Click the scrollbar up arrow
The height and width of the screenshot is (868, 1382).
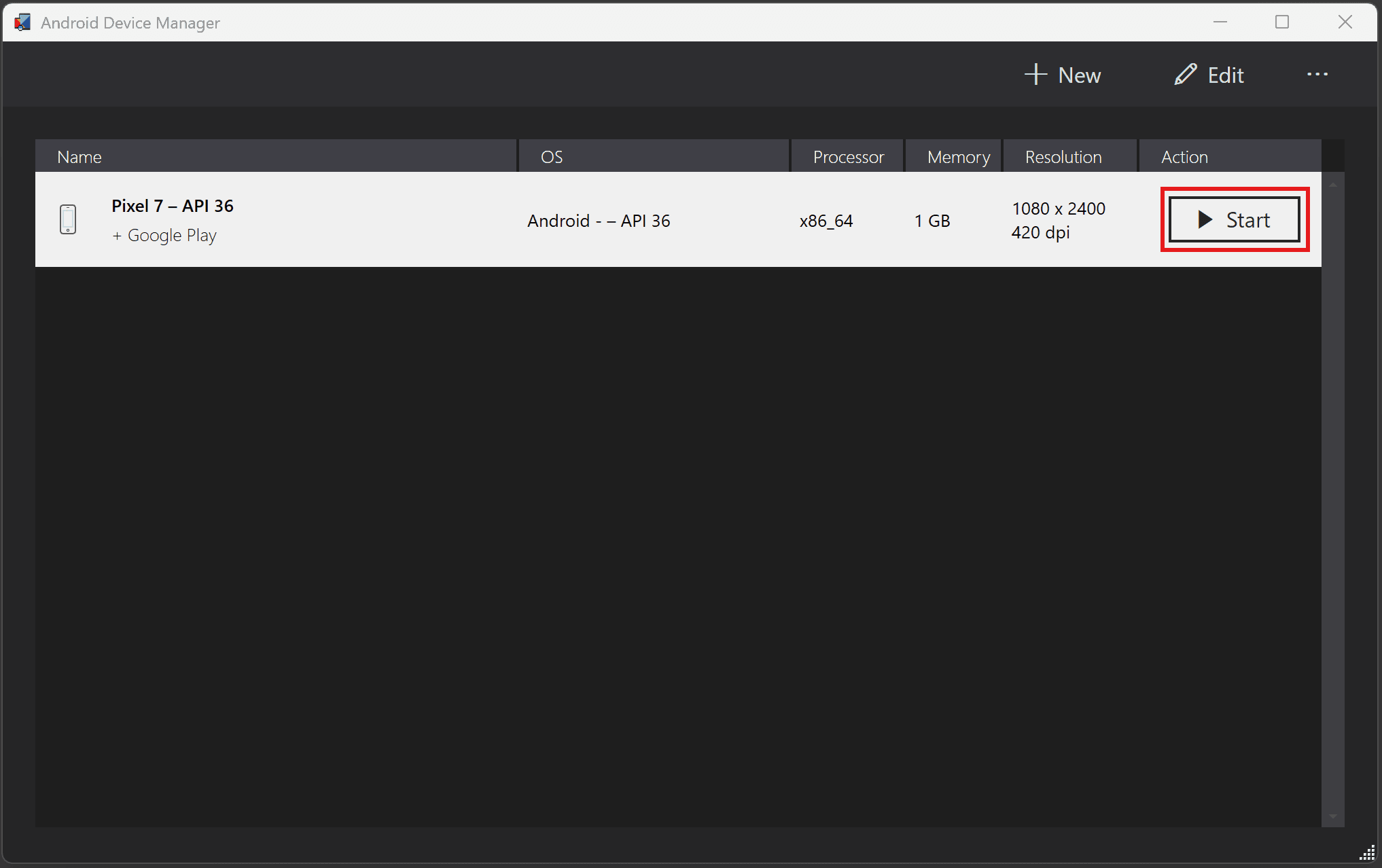[1333, 183]
